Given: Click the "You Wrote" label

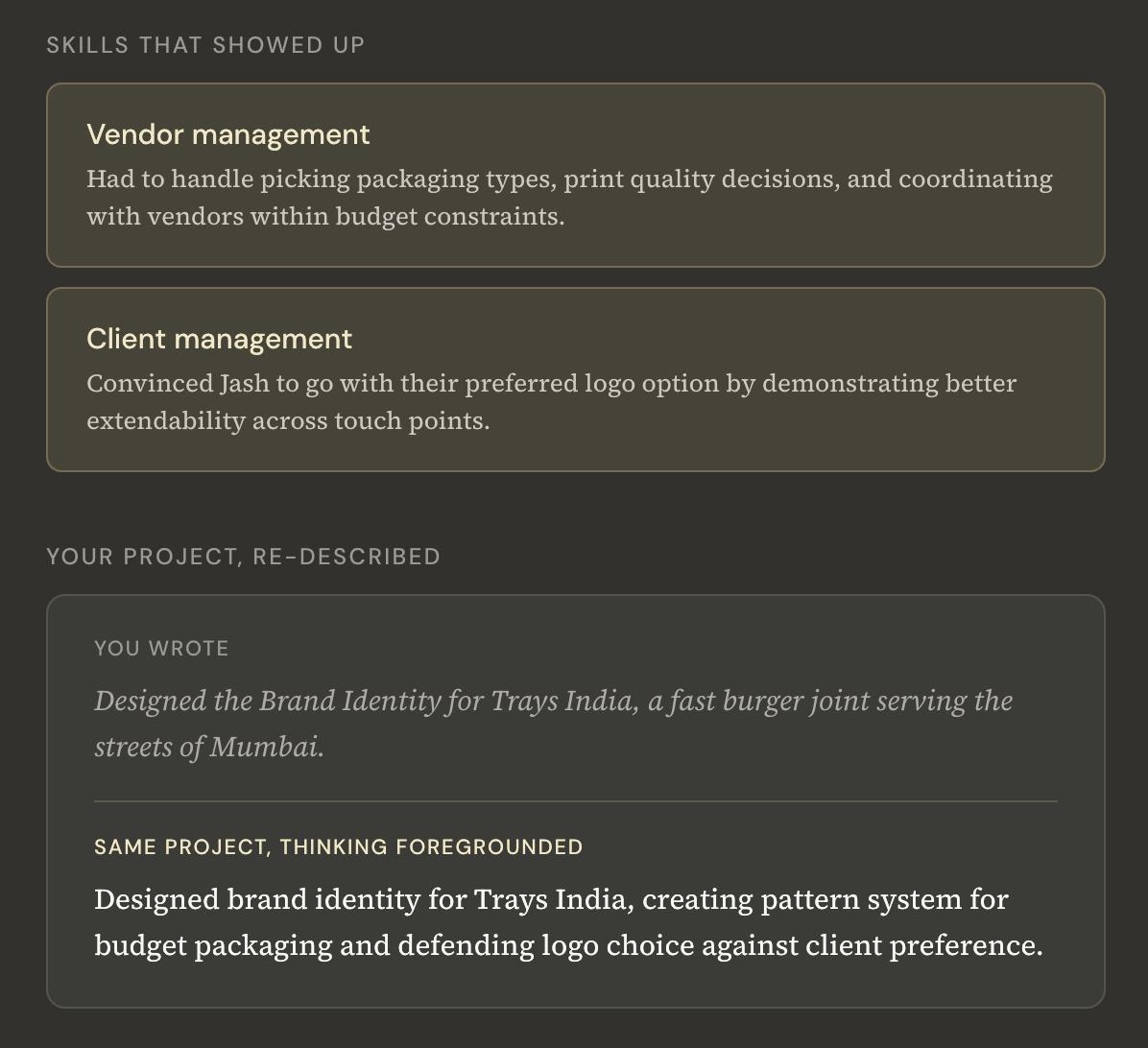Looking at the screenshot, I should tap(161, 649).
